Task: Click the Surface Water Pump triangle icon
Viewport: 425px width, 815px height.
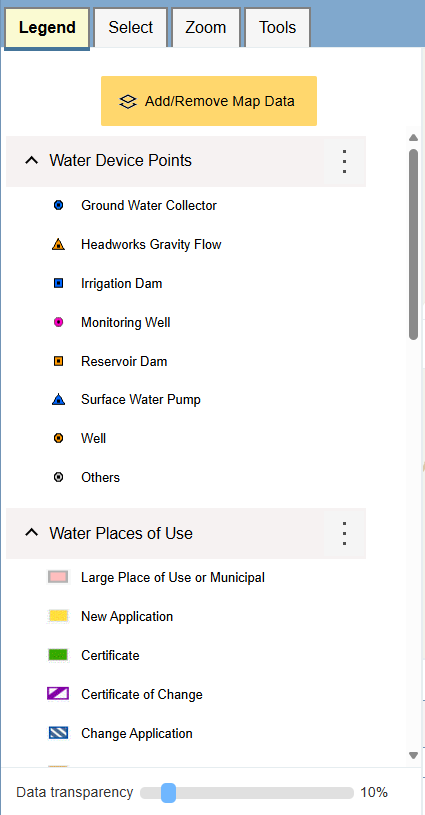Action: point(58,399)
